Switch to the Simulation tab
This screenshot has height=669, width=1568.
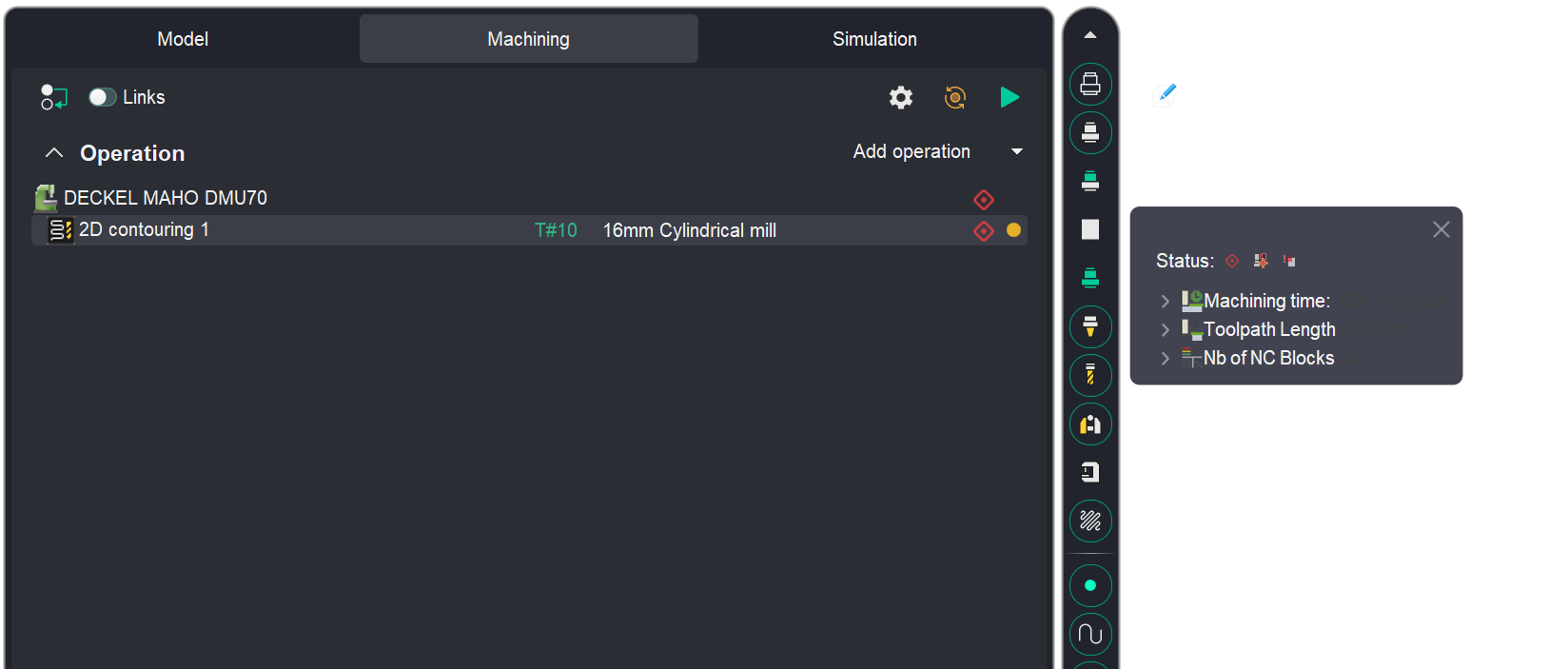(x=874, y=39)
